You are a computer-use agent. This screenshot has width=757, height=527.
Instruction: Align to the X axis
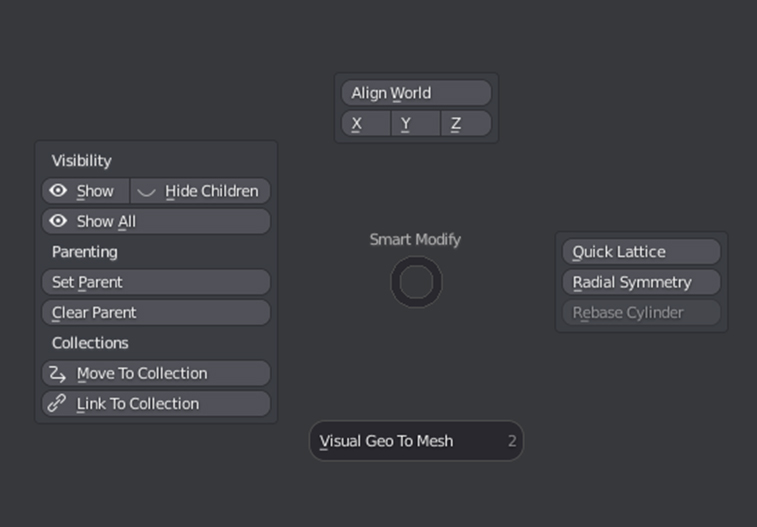pyautogui.click(x=366, y=124)
